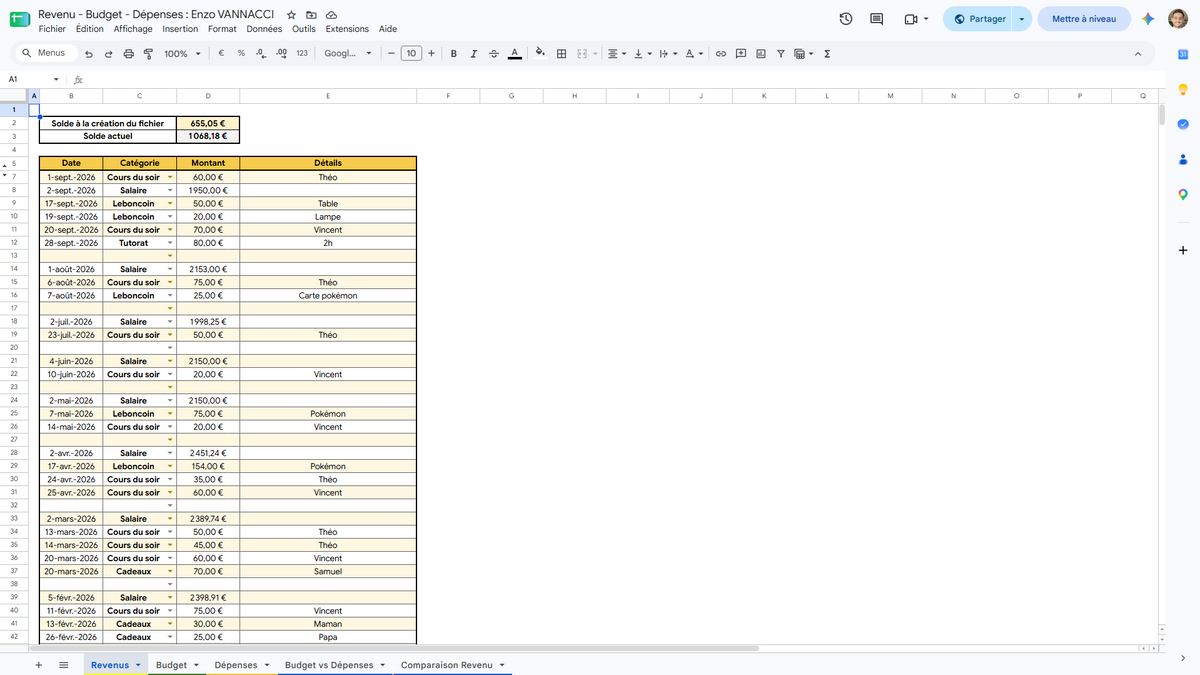This screenshot has height=675, width=1200.
Task: Insert a link using toolbar icon
Action: click(720, 53)
